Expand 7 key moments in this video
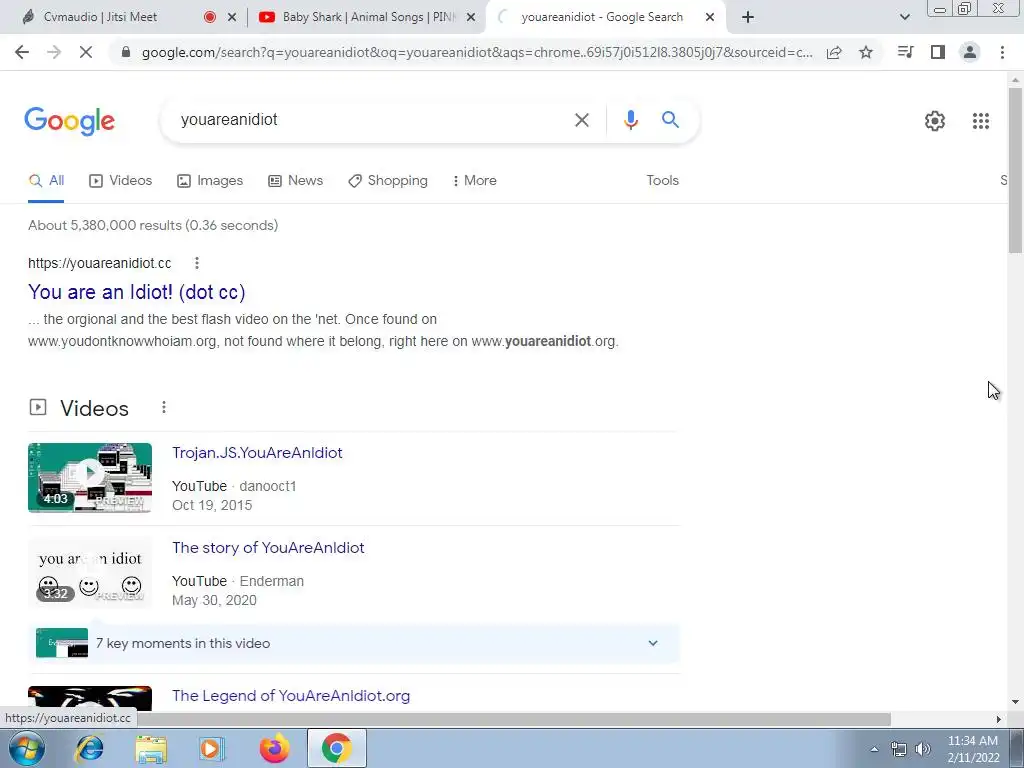Image resolution: width=1024 pixels, height=768 pixels. [x=653, y=643]
